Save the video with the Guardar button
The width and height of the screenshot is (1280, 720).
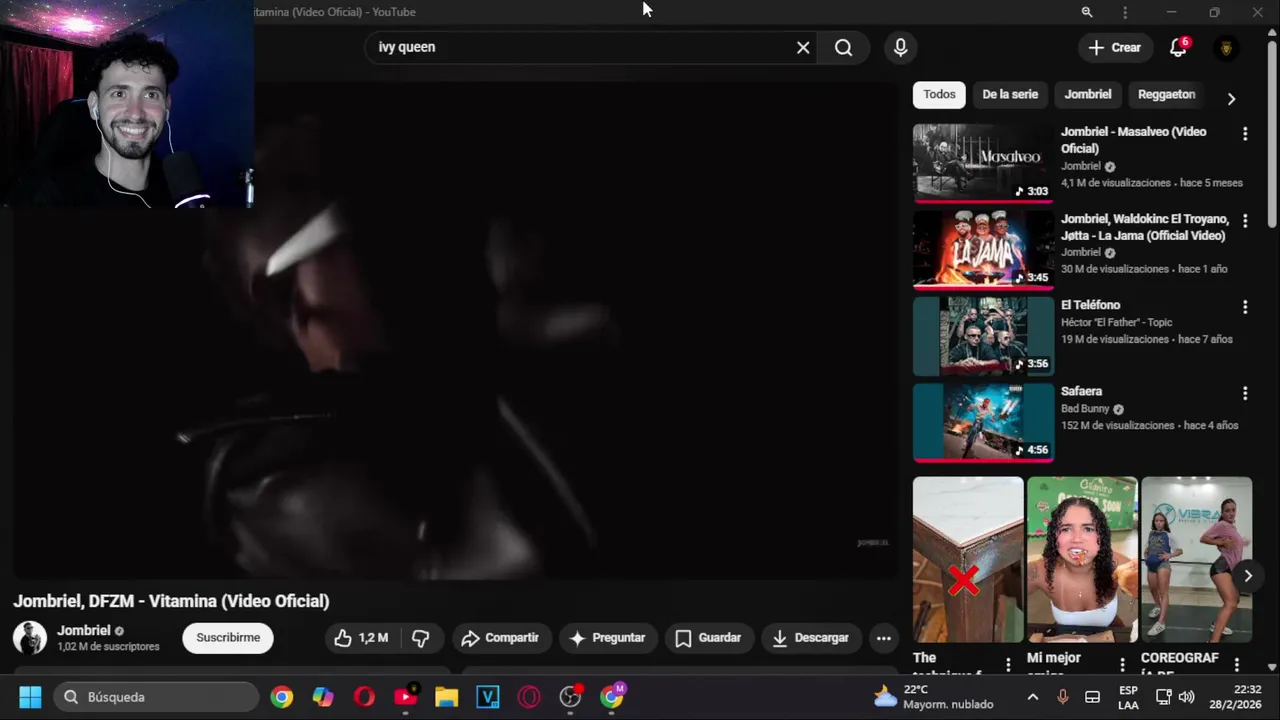tap(708, 638)
